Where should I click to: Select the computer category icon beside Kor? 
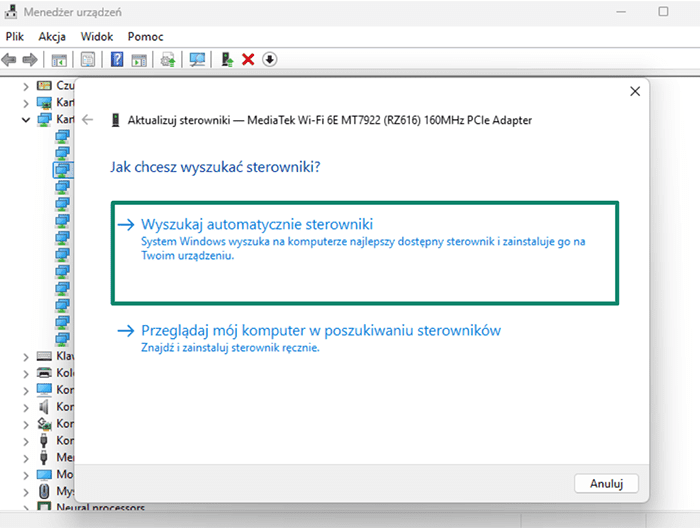(x=44, y=390)
